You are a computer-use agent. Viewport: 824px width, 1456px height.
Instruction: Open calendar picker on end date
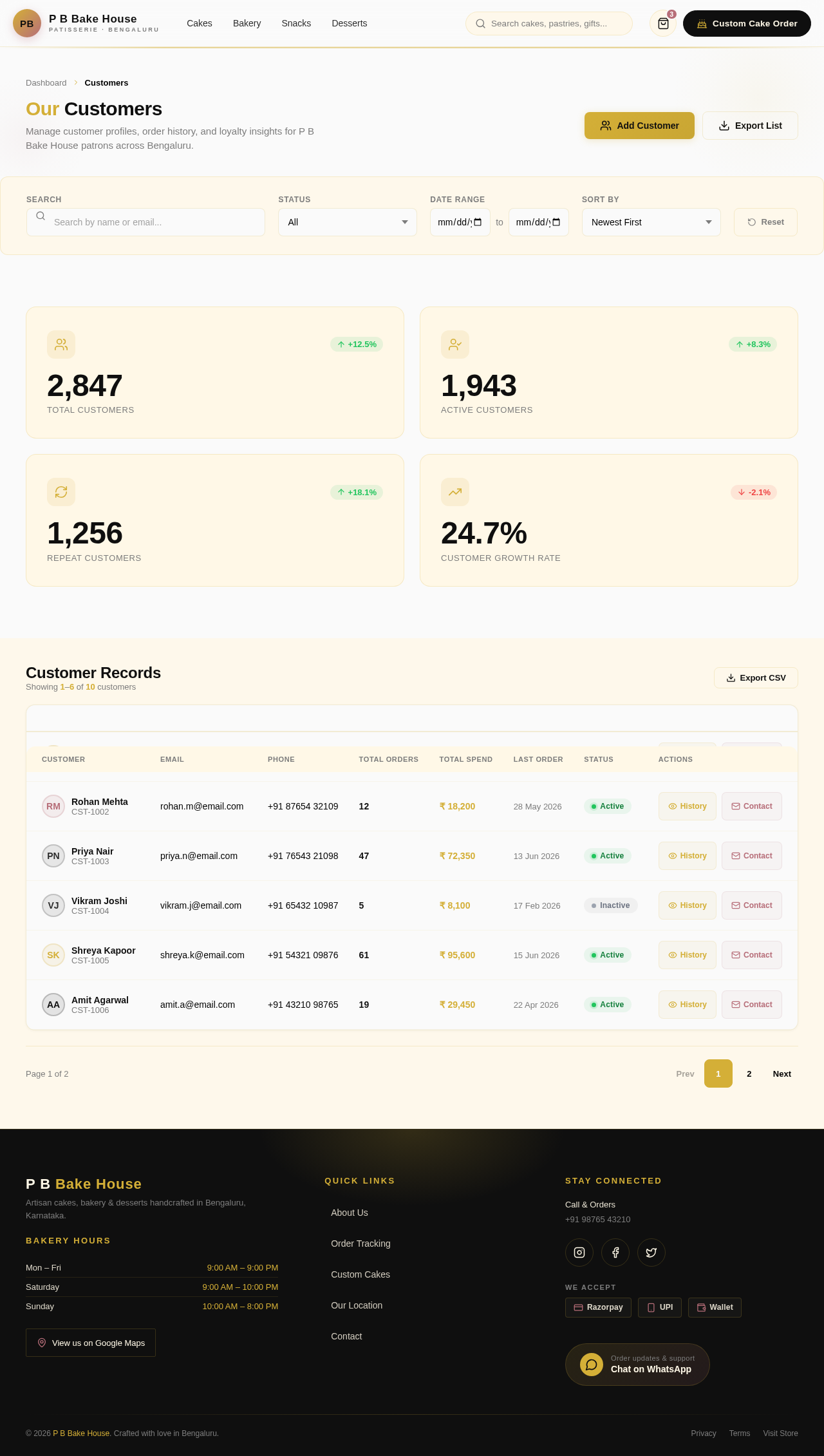click(556, 222)
